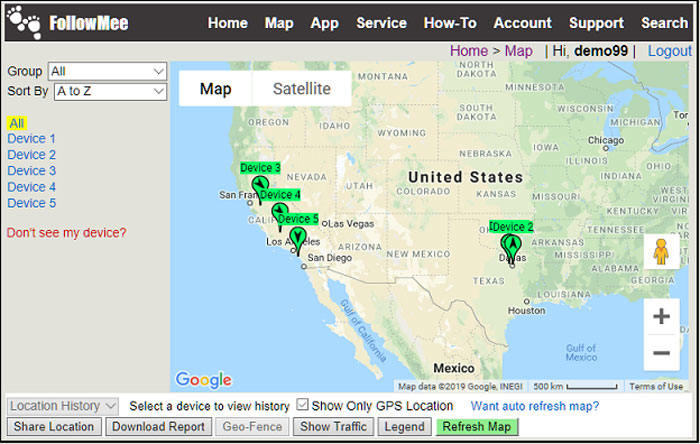Click the Show Traffic button
Viewport: 700px width, 444px height.
point(333,427)
